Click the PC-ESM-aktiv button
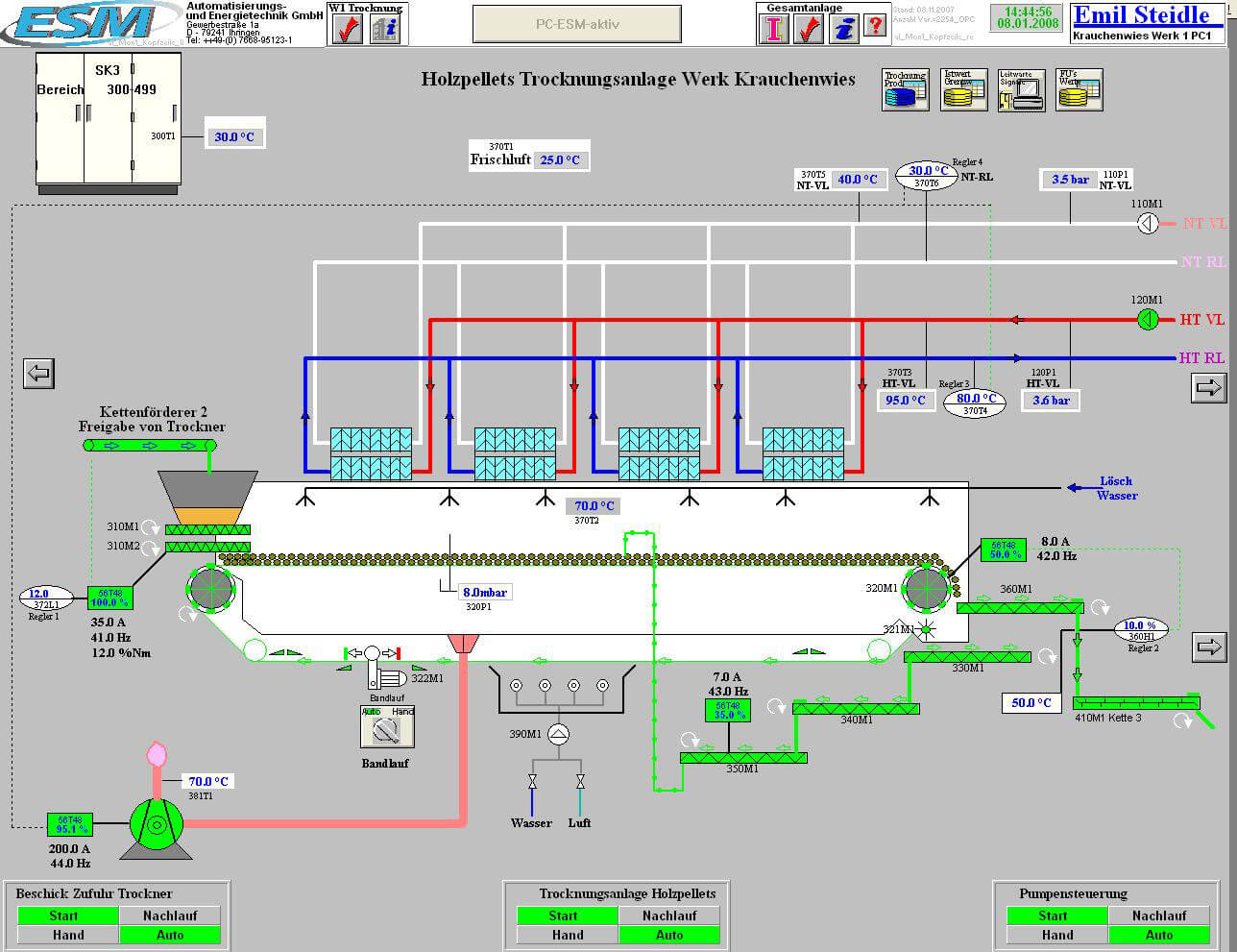1237x952 pixels. pyautogui.click(x=577, y=25)
